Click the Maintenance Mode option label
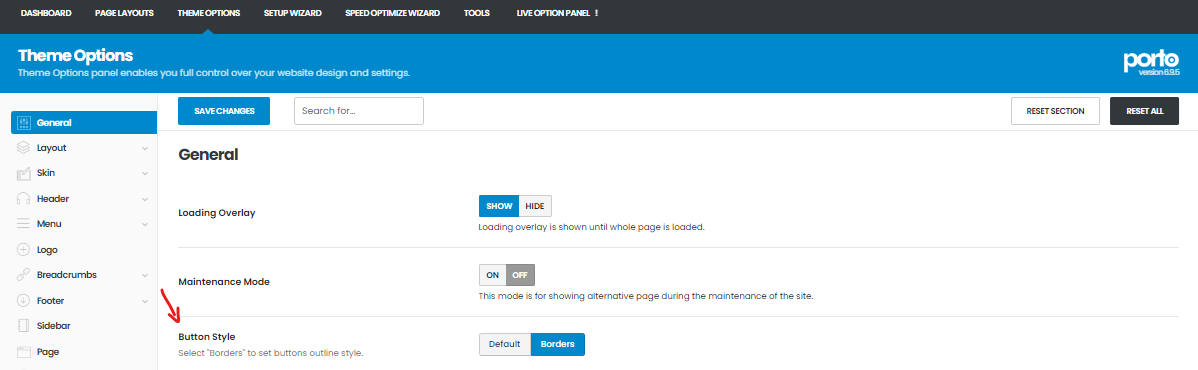Screen dimensions: 1198x370 tap(224, 282)
